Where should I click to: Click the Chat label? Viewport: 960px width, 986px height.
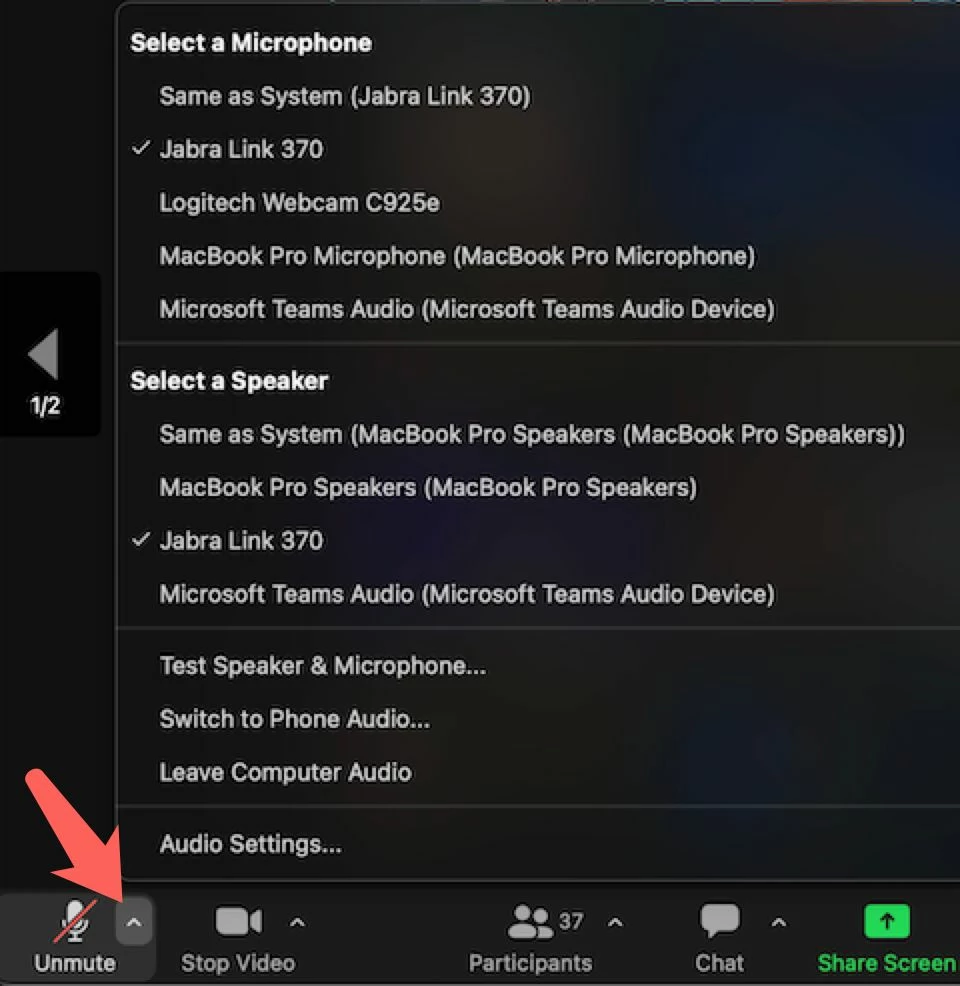[x=719, y=963]
